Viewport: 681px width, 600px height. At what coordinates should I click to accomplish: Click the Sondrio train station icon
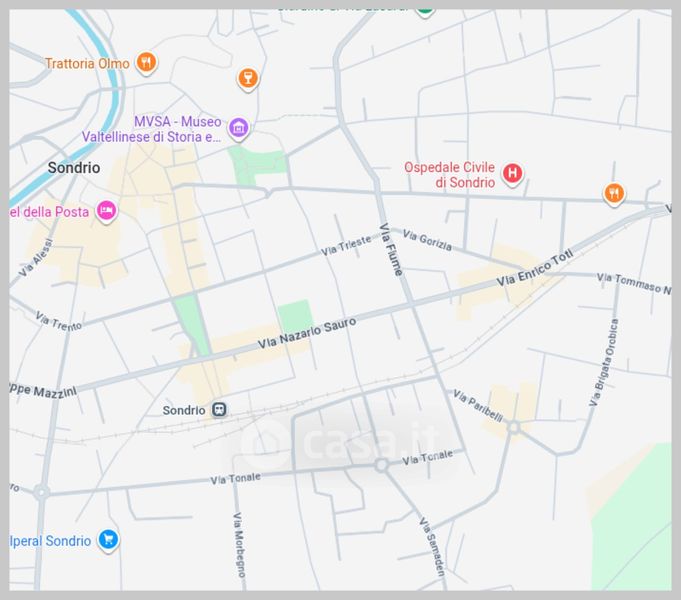tap(218, 410)
